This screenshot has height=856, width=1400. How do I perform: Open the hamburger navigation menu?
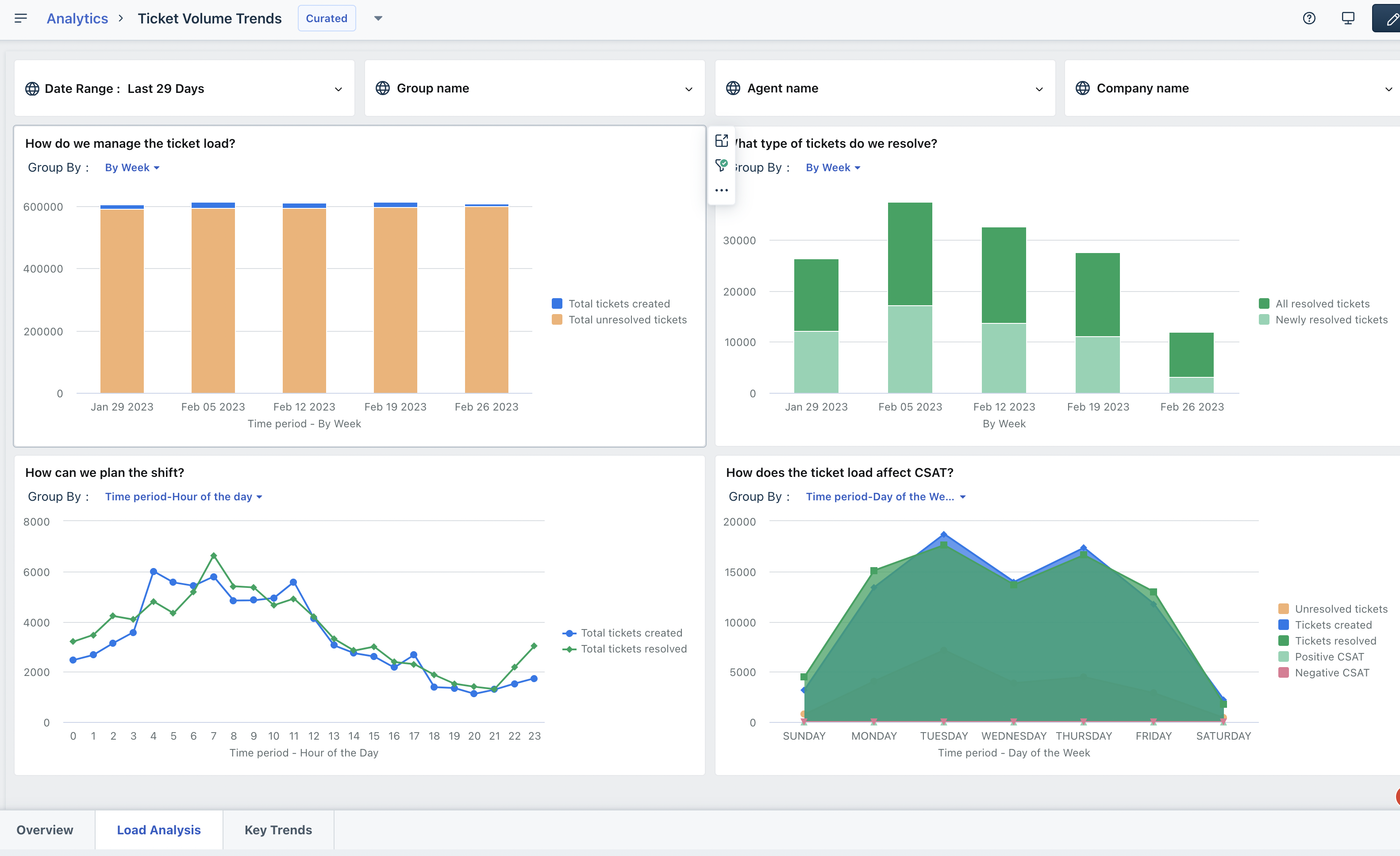(21, 18)
